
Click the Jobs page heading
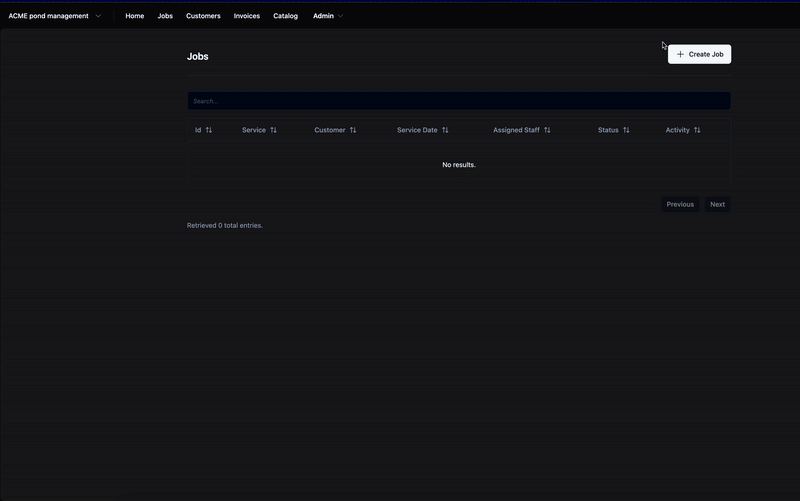pos(197,57)
